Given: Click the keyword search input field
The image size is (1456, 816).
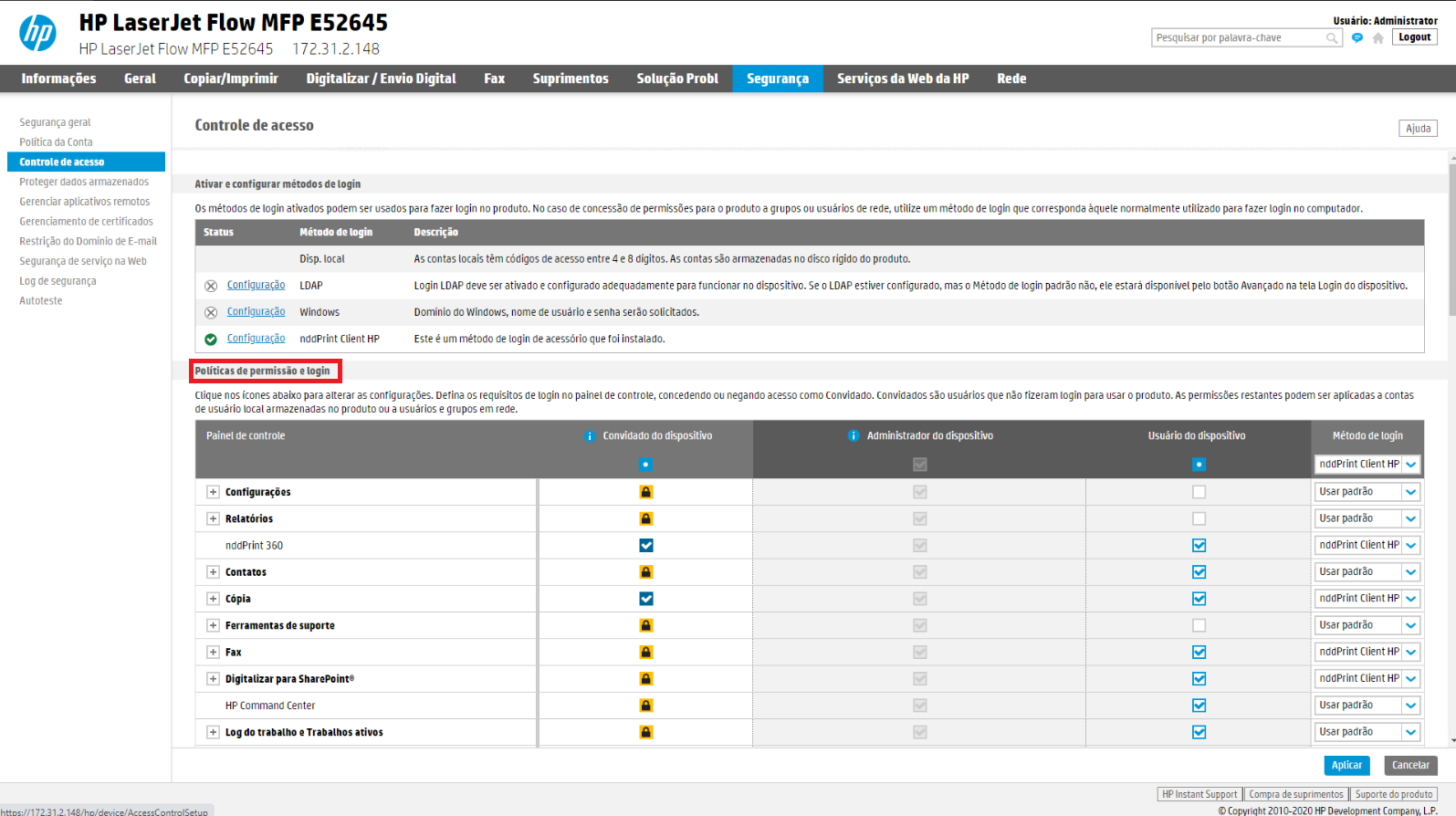Looking at the screenshot, I should click(1237, 38).
